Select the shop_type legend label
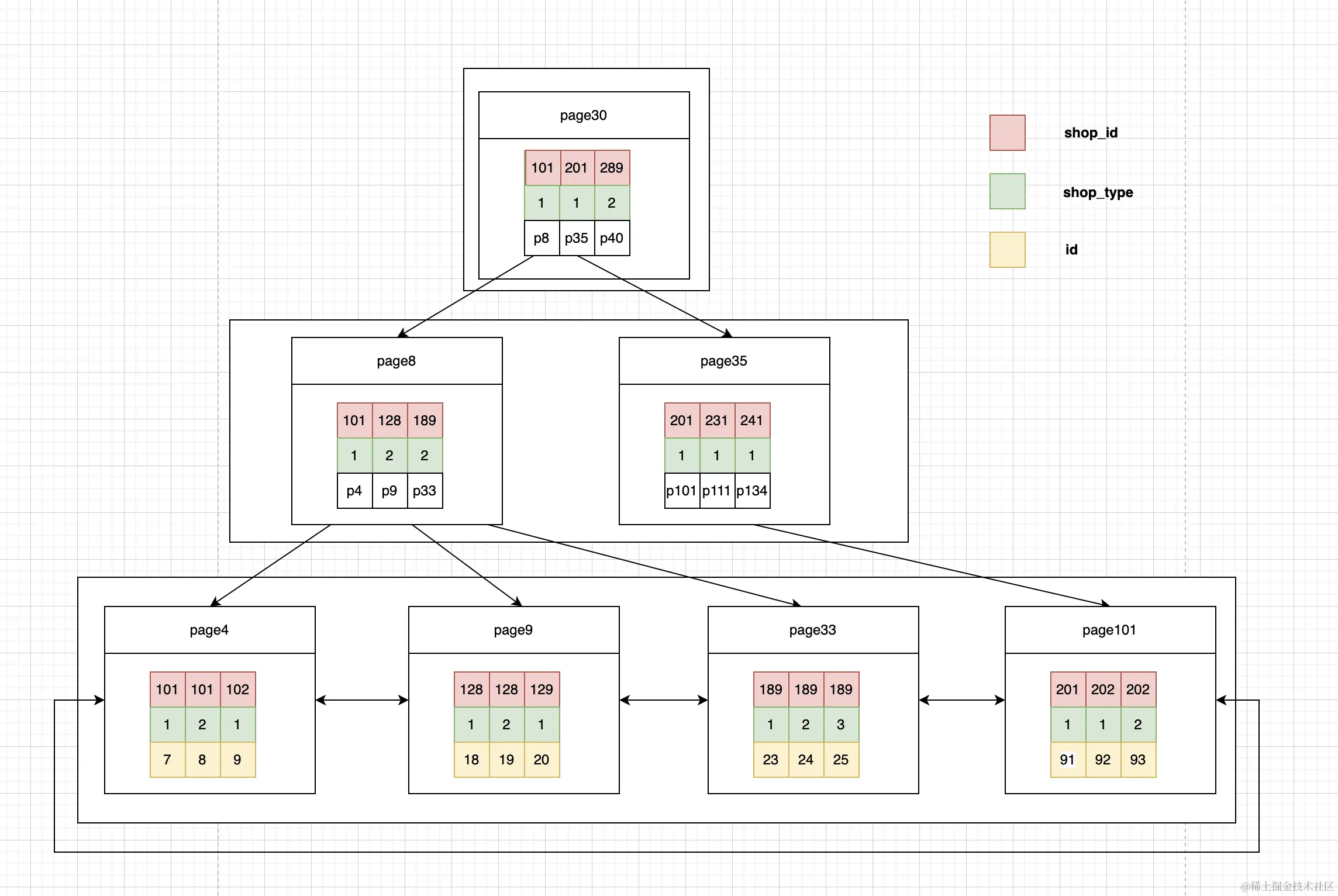Image resolution: width=1338 pixels, height=896 pixels. (x=1098, y=192)
